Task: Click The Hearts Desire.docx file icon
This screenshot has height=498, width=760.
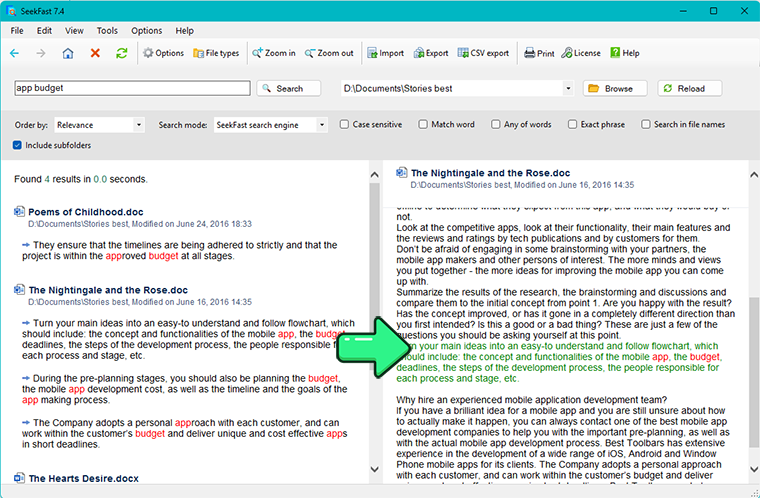Action: pyautogui.click(x=19, y=478)
